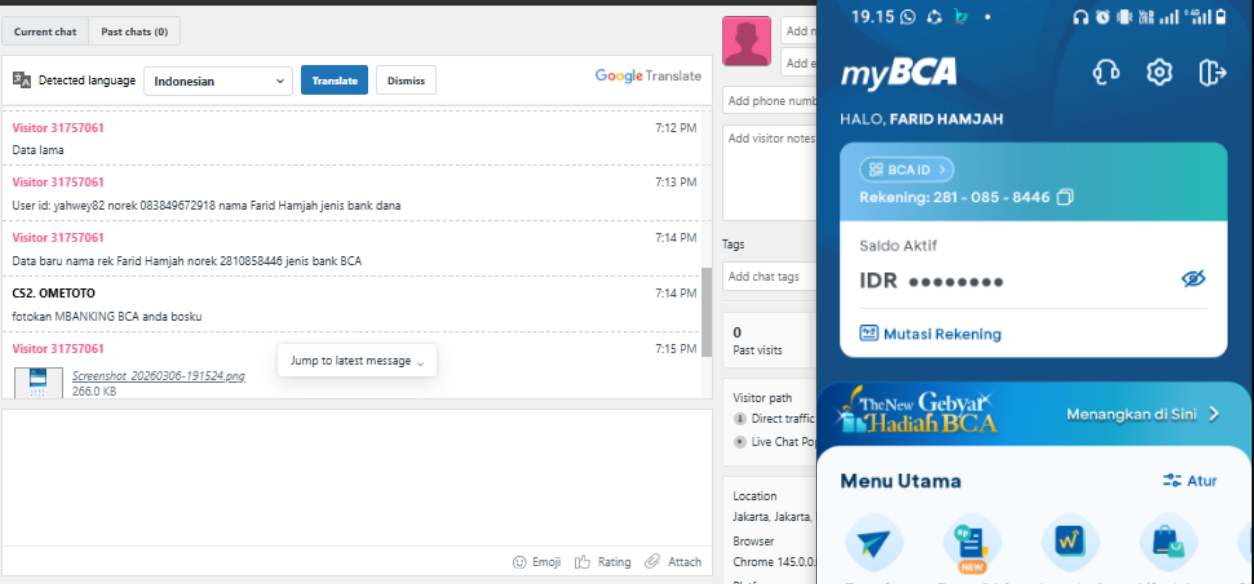Click the visitor avatar picture
Viewport: 1254px width, 584px height.
747,41
